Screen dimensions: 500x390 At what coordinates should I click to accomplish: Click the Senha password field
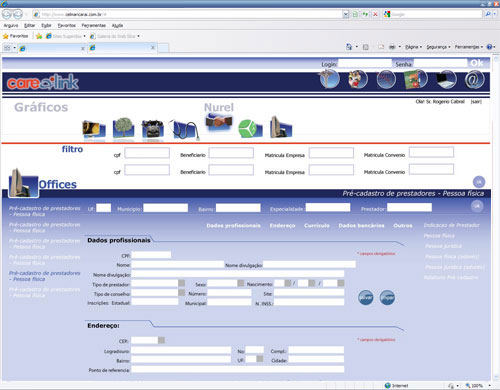point(440,63)
